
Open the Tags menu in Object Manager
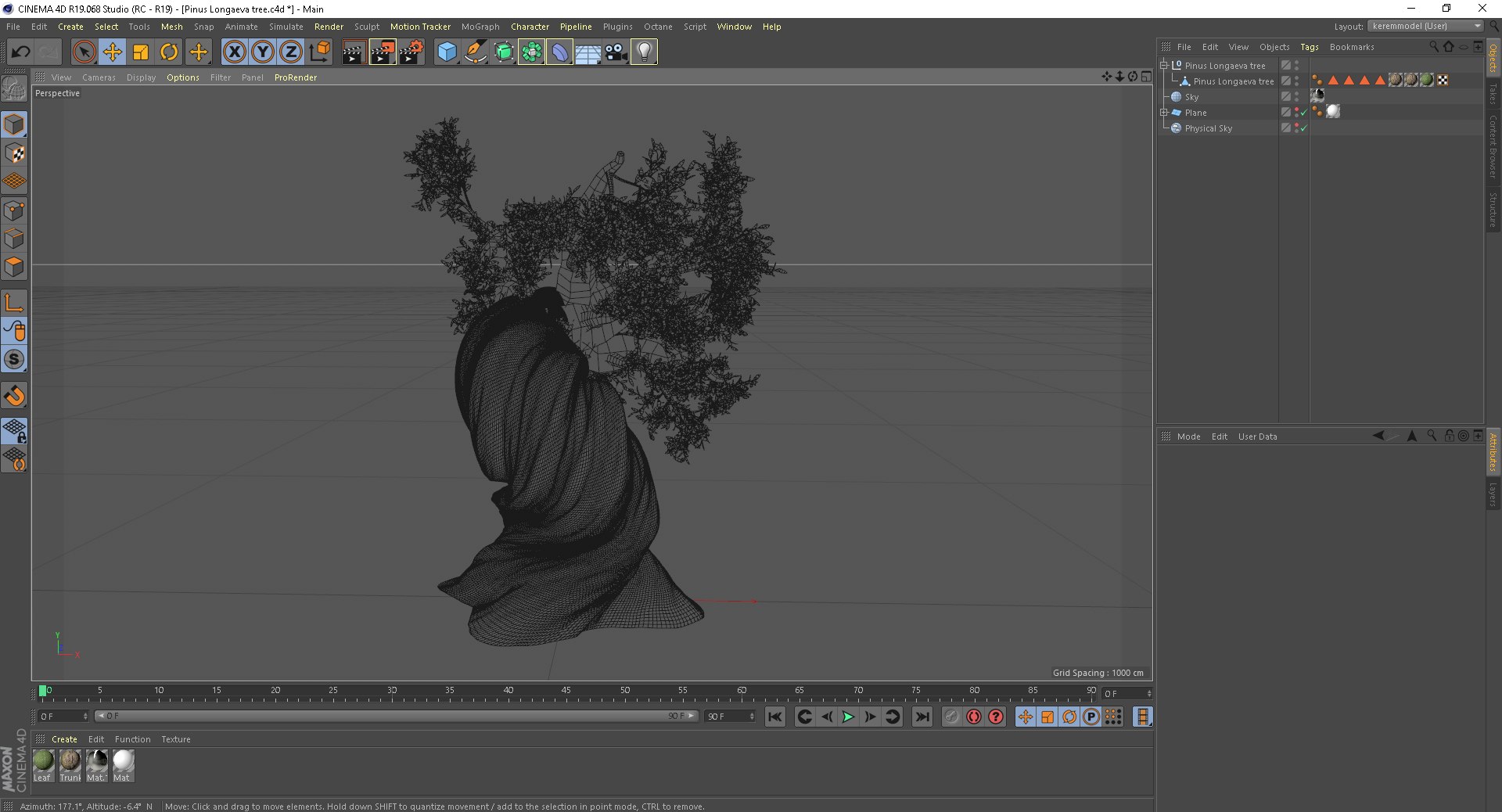(x=1309, y=47)
